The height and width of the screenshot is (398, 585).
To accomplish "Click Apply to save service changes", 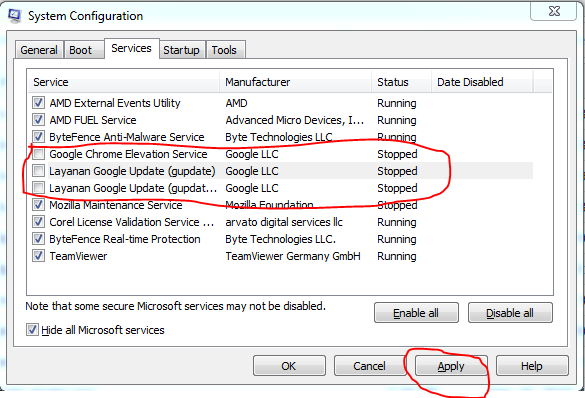I will pyautogui.click(x=451, y=366).
